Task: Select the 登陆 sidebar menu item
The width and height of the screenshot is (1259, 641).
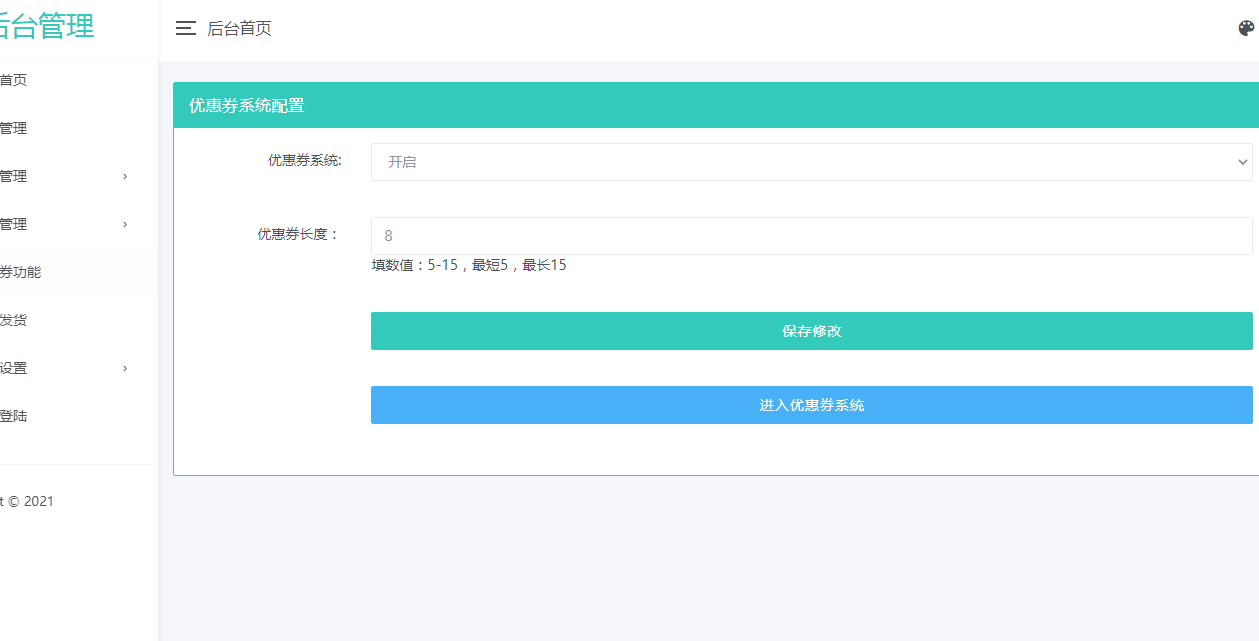Action: [x=14, y=416]
